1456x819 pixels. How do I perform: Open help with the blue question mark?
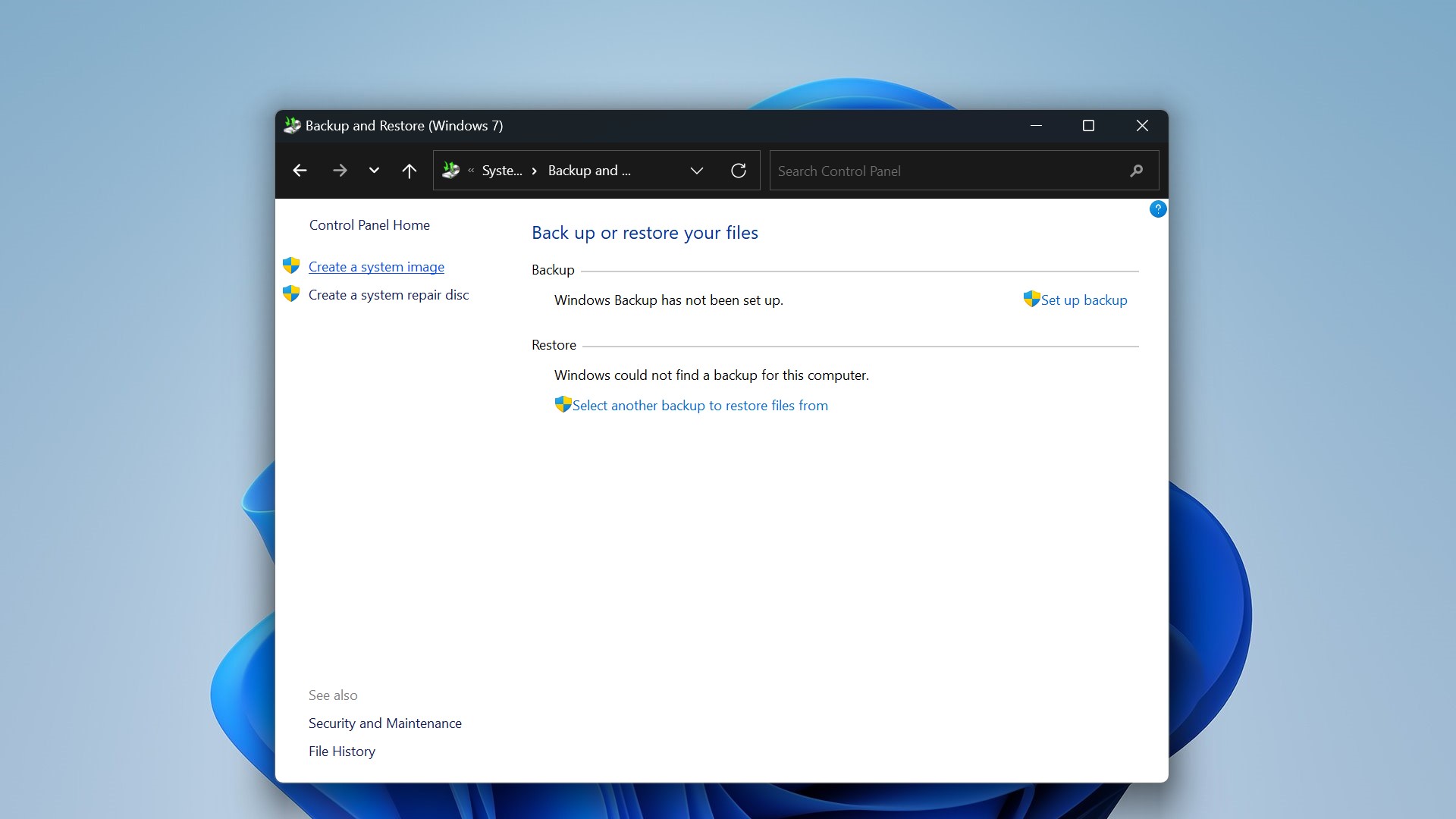click(1158, 209)
